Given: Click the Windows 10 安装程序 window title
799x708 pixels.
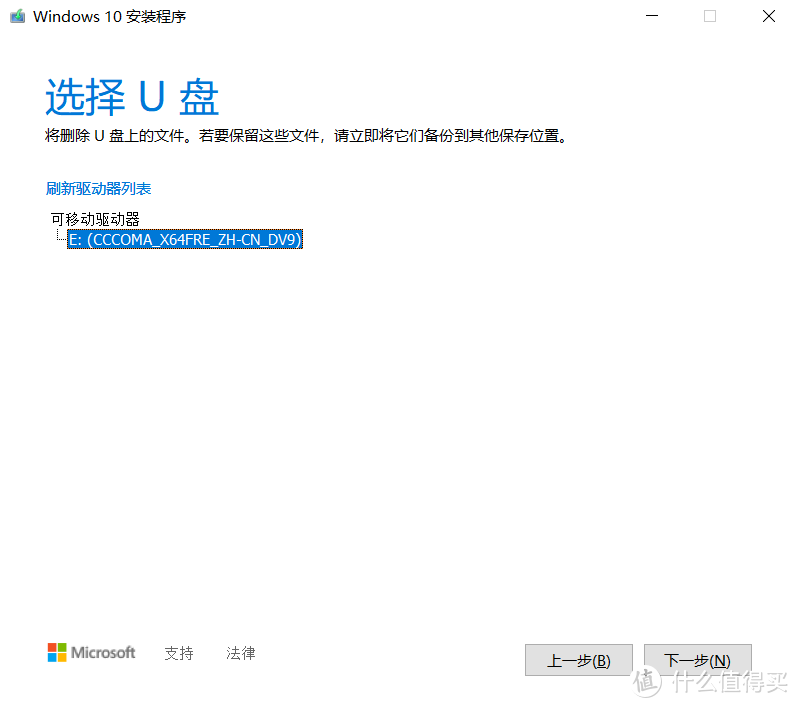Looking at the screenshot, I should click(x=110, y=16).
